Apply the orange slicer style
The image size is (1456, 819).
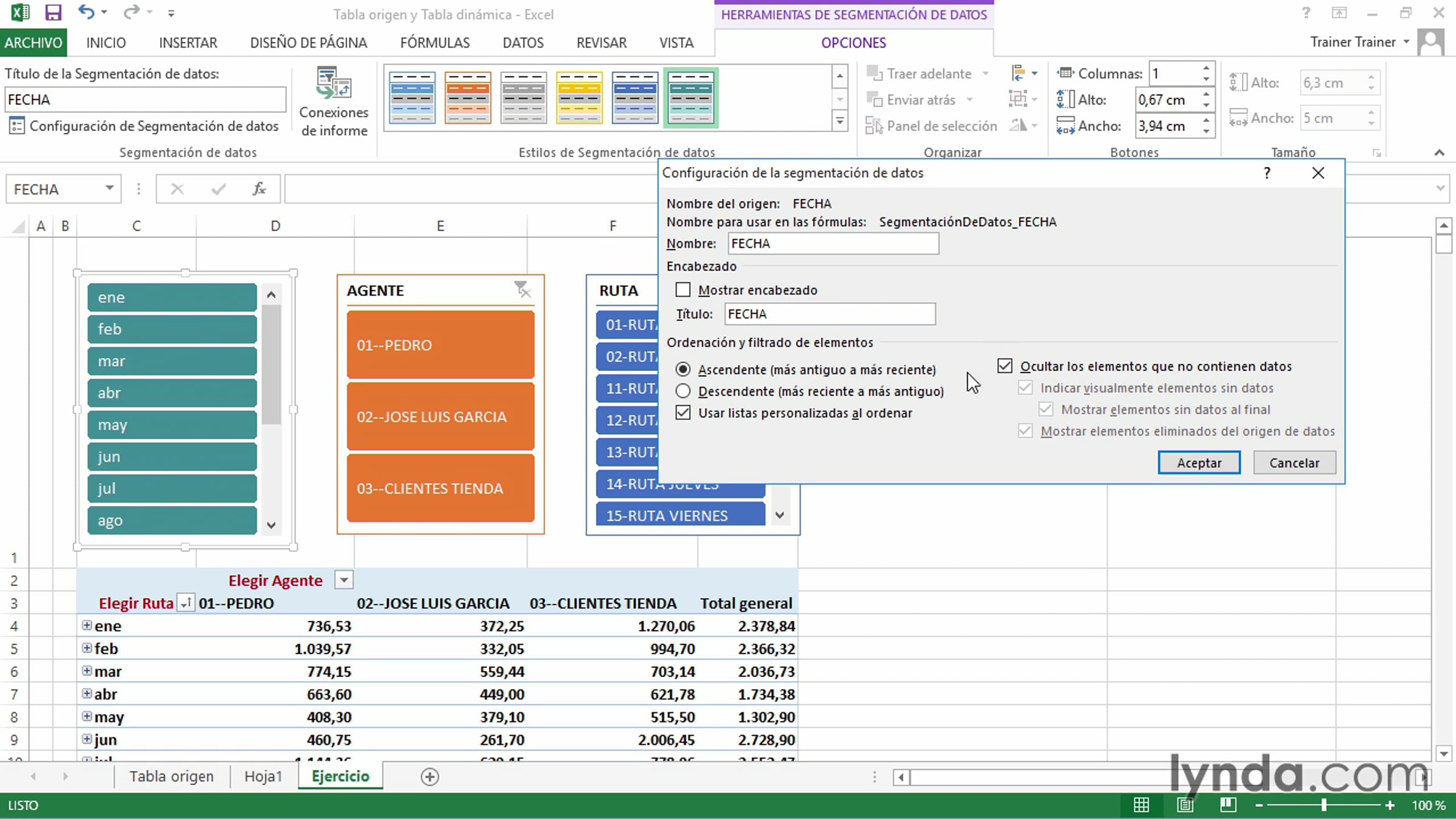[x=468, y=97]
